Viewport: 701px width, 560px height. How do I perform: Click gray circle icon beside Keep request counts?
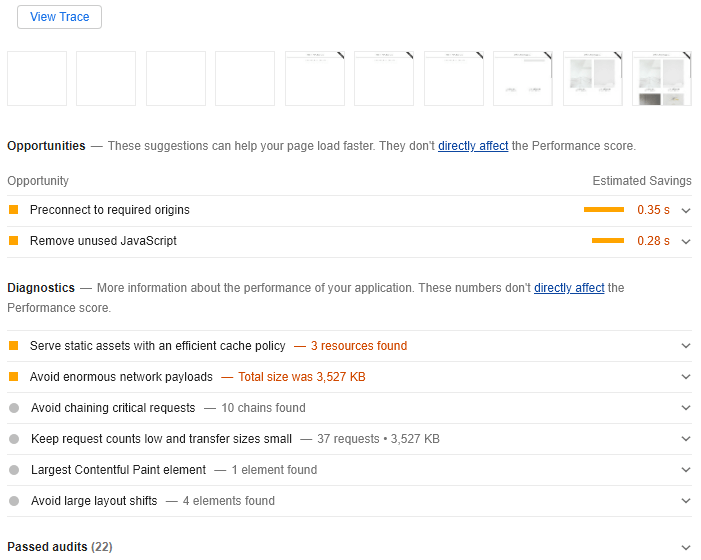[x=14, y=439]
